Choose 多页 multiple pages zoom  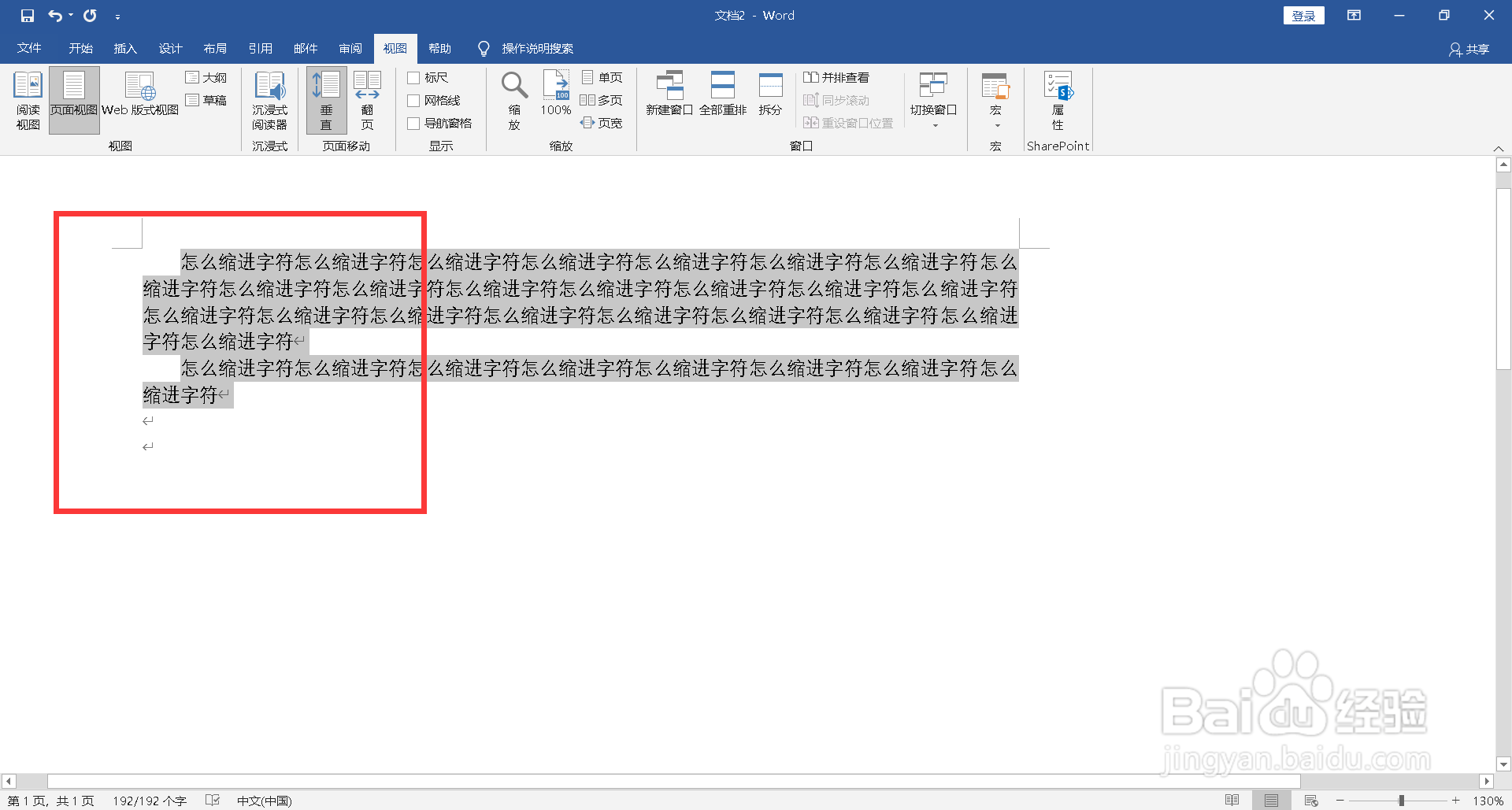602,101
